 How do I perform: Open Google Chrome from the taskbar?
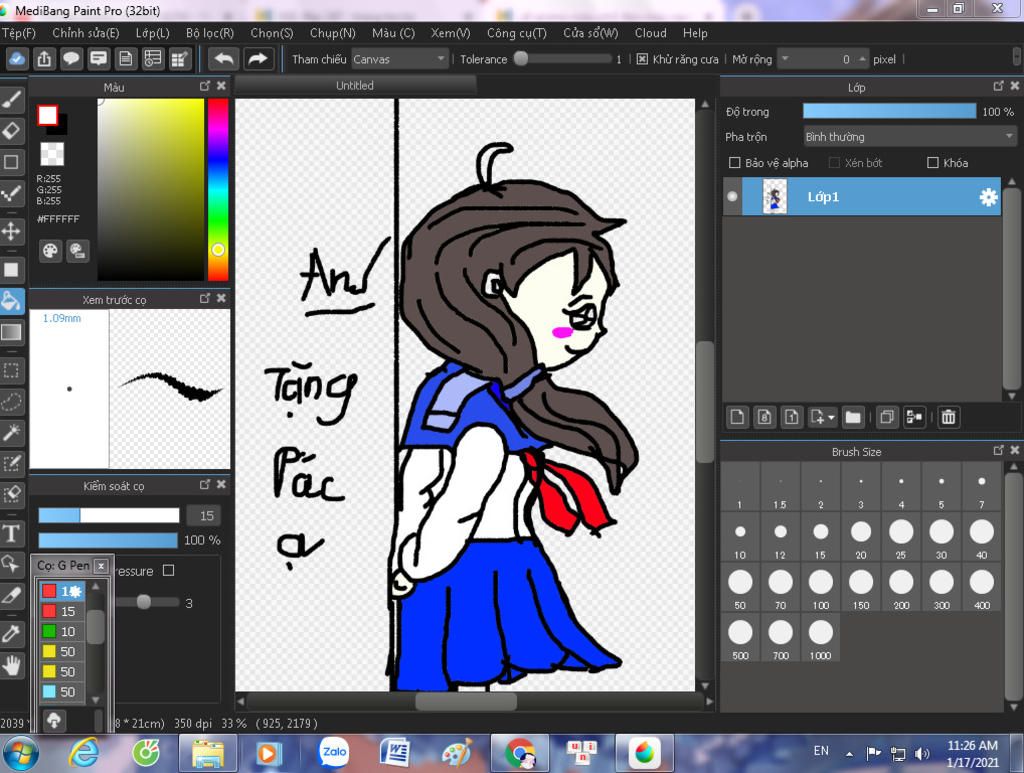tap(520, 753)
